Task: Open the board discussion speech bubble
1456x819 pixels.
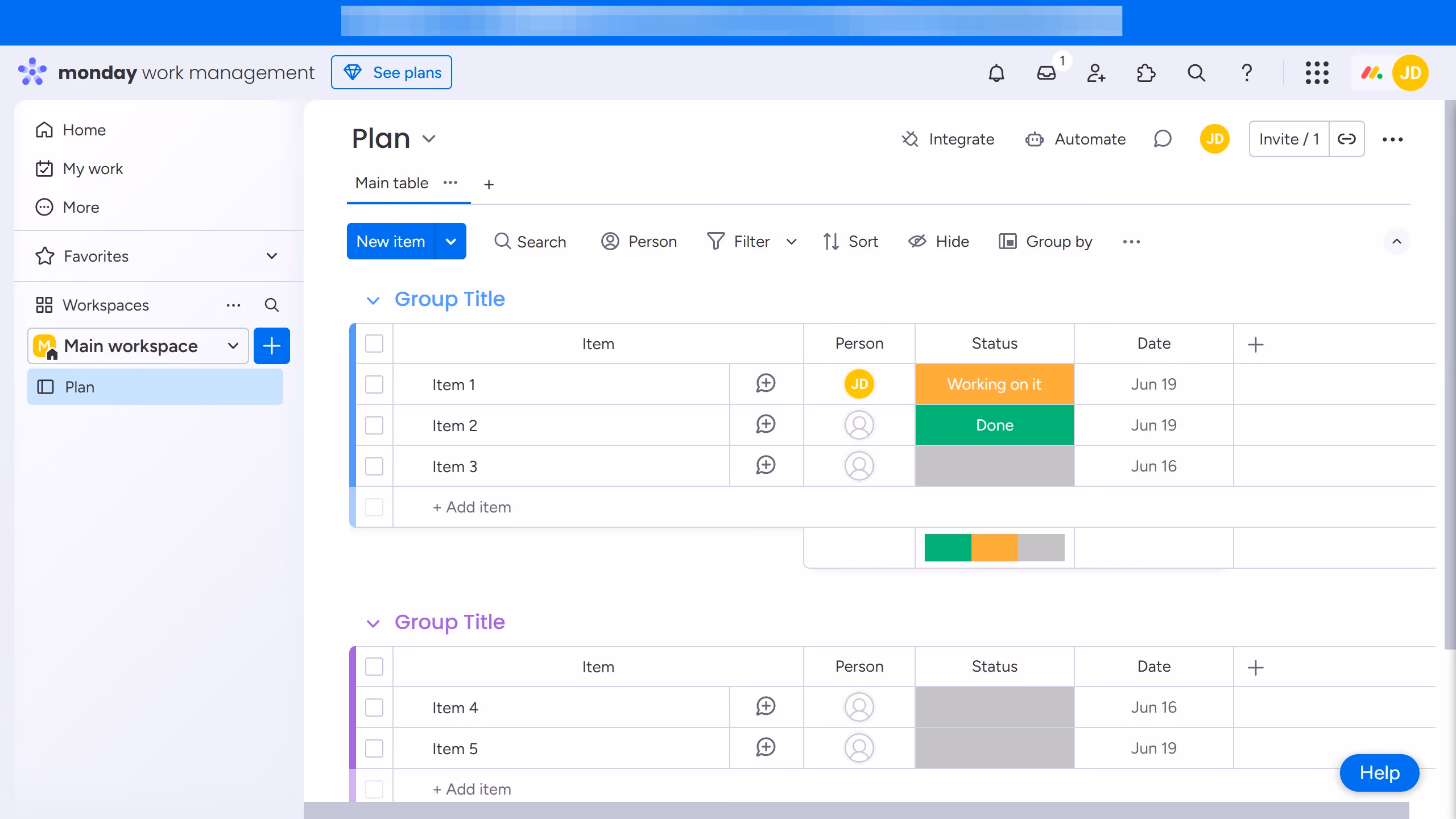Action: 1163,139
